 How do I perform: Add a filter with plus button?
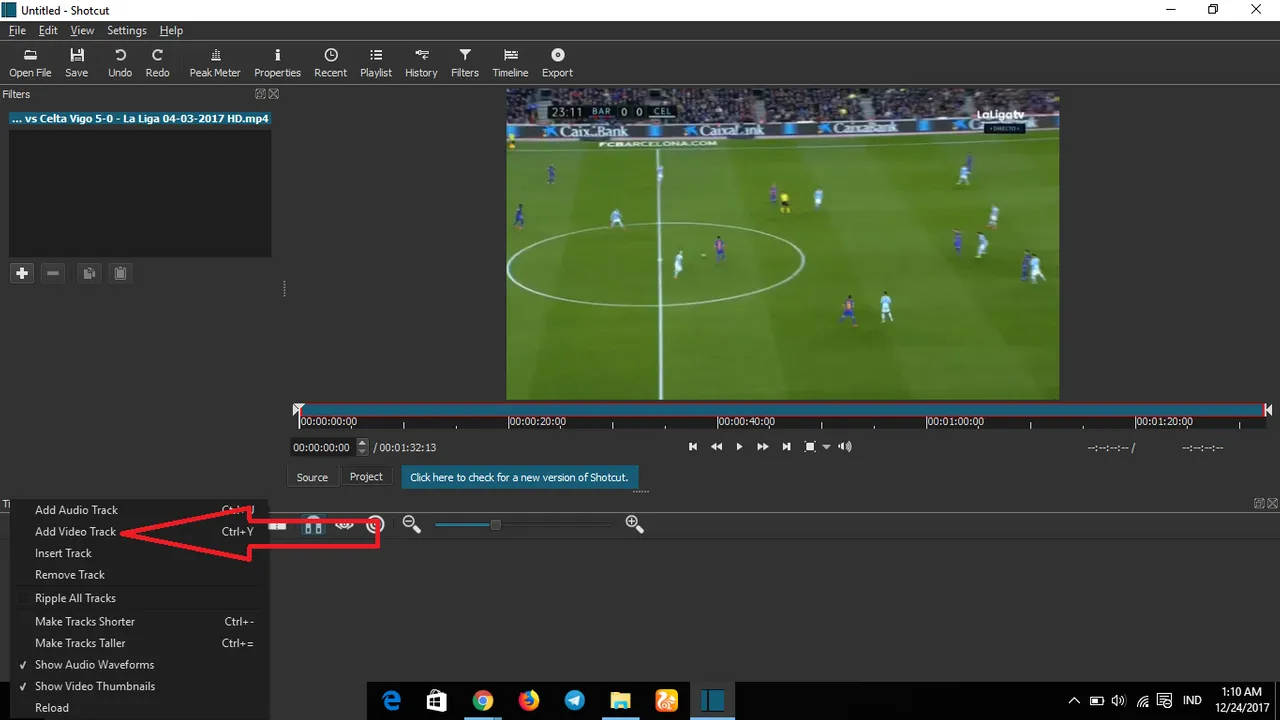[22, 273]
